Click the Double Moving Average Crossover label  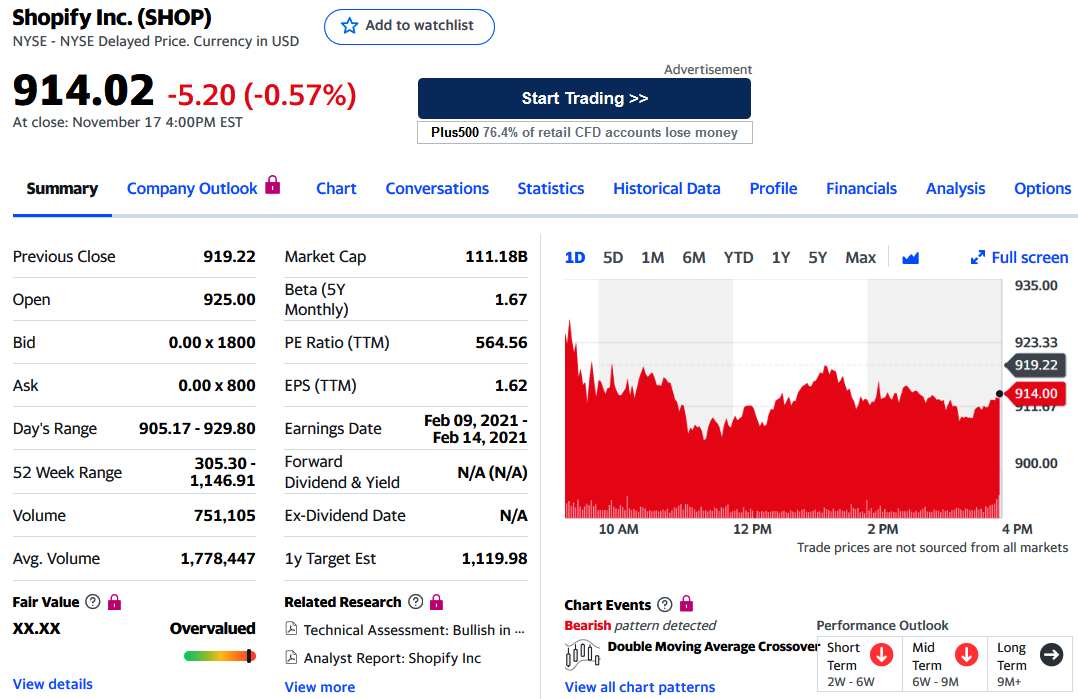click(x=714, y=647)
